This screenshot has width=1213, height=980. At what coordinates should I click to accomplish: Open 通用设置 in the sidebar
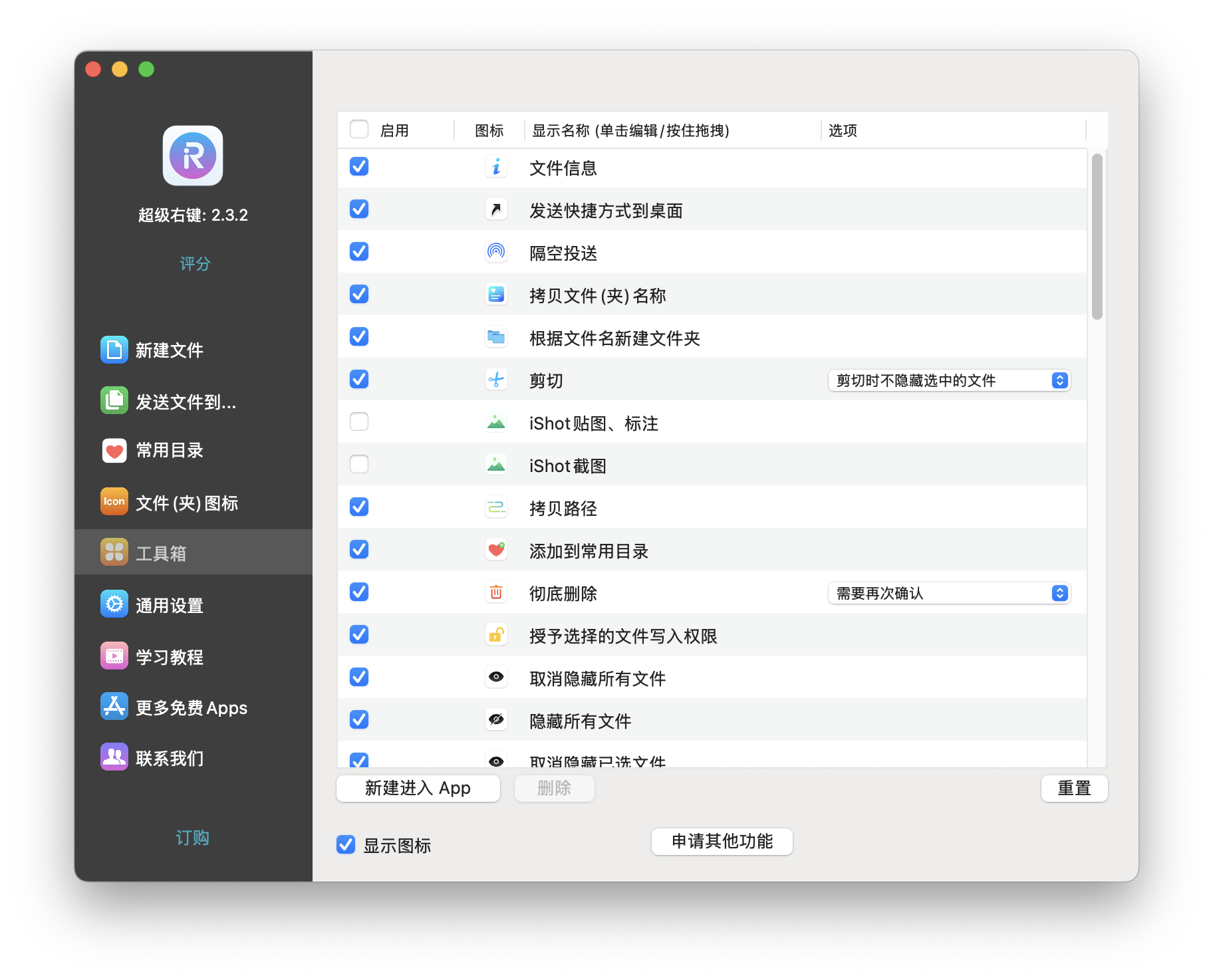pyautogui.click(x=169, y=605)
